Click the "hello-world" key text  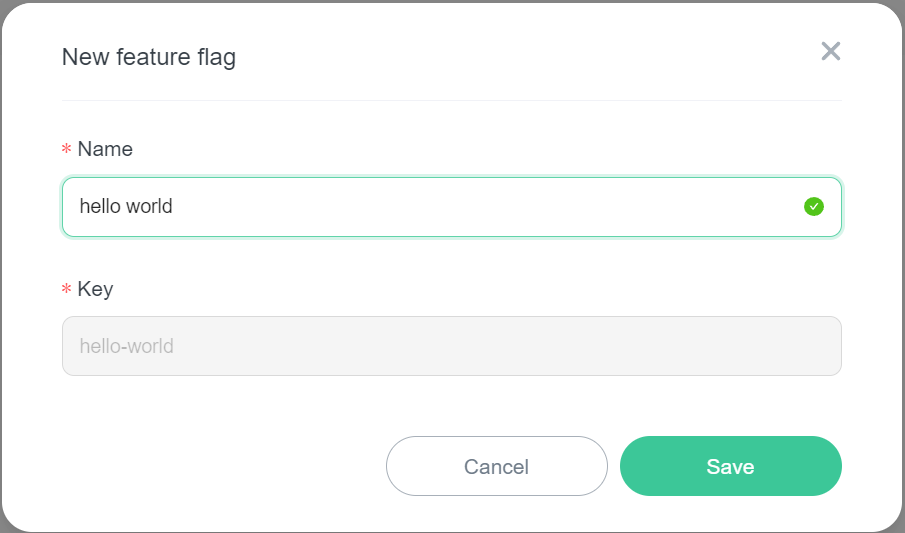click(x=126, y=346)
